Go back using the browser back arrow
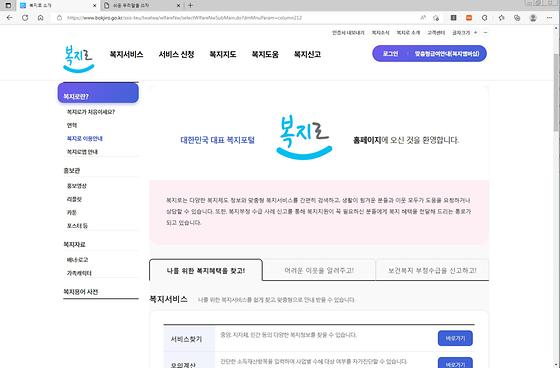 click(x=10, y=18)
